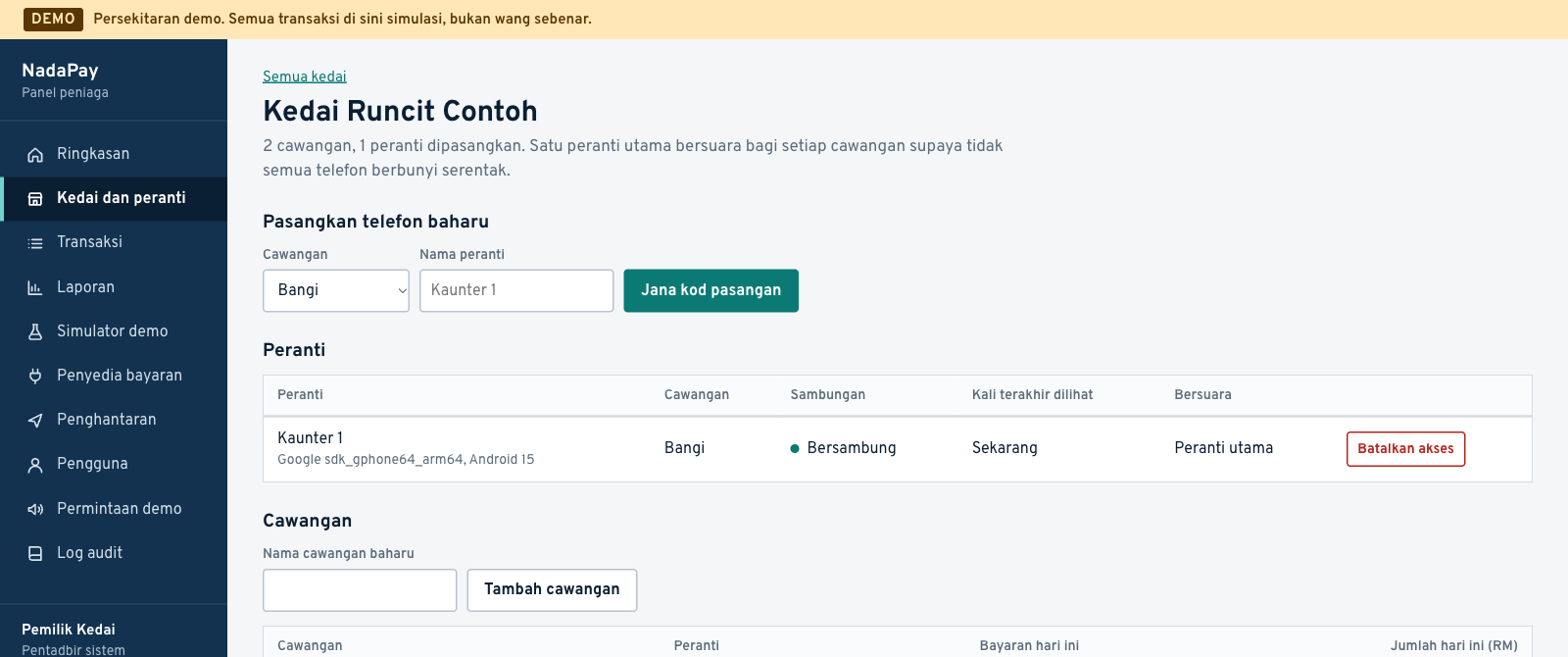
Task: Click the Transaksi list icon
Action: click(35, 243)
